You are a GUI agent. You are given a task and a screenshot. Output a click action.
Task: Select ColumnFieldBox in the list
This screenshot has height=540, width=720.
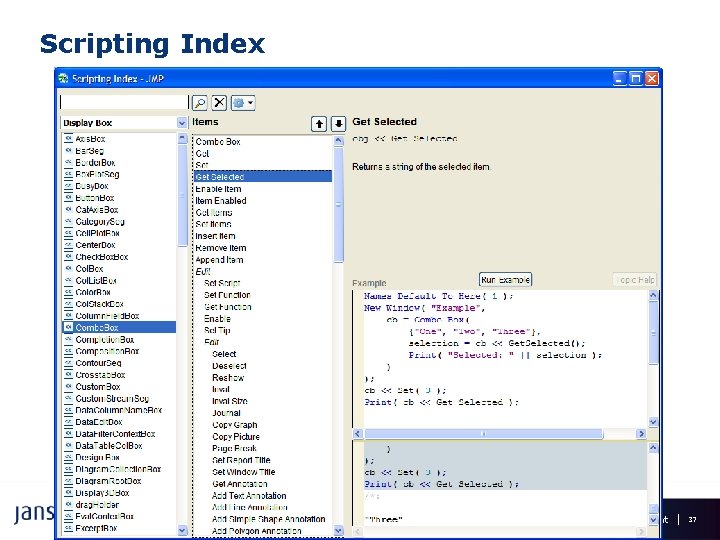107,316
